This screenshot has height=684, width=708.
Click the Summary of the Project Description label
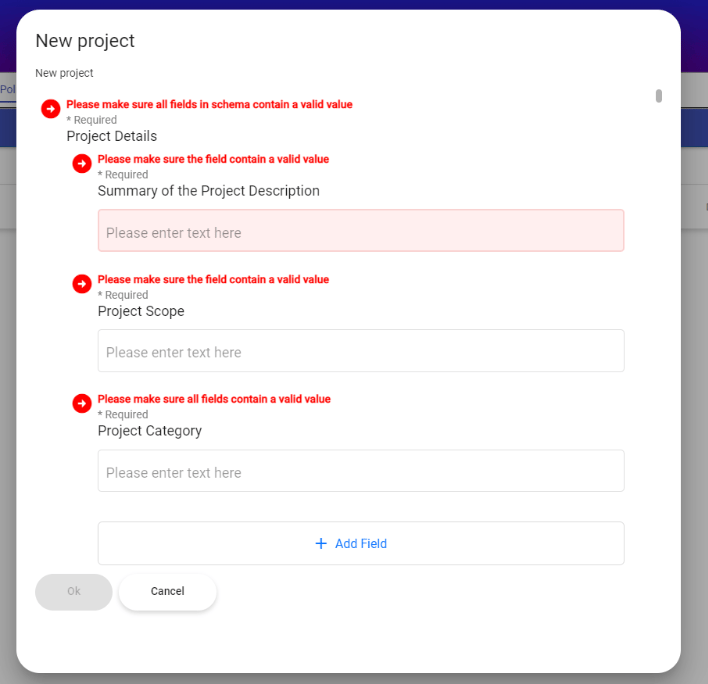[209, 191]
